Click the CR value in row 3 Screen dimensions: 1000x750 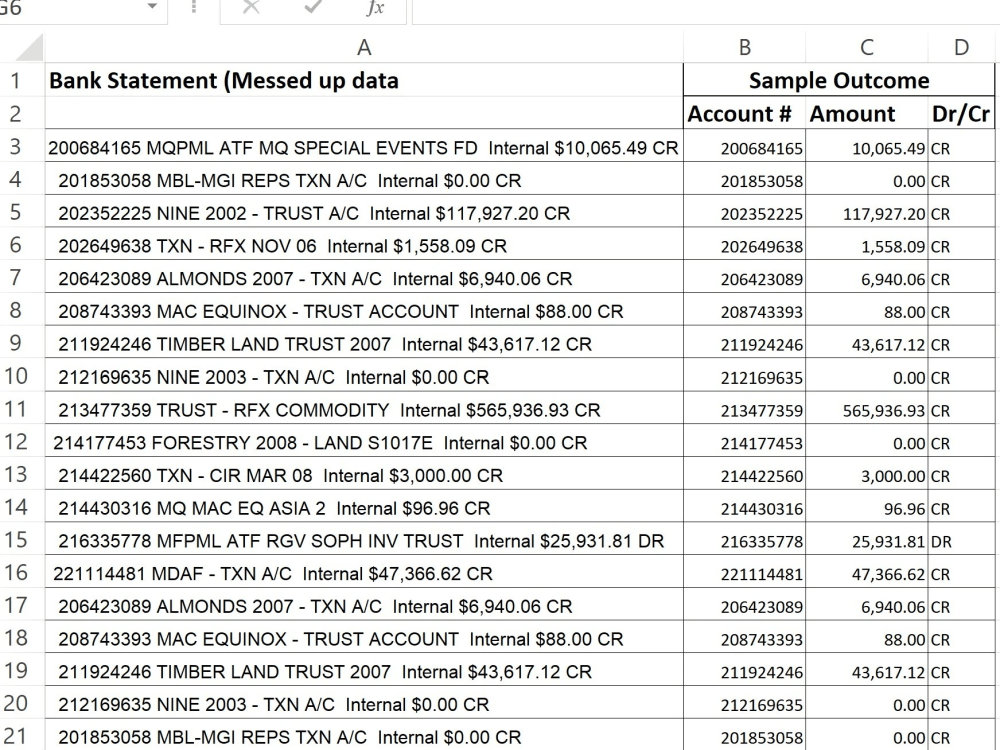click(961, 146)
